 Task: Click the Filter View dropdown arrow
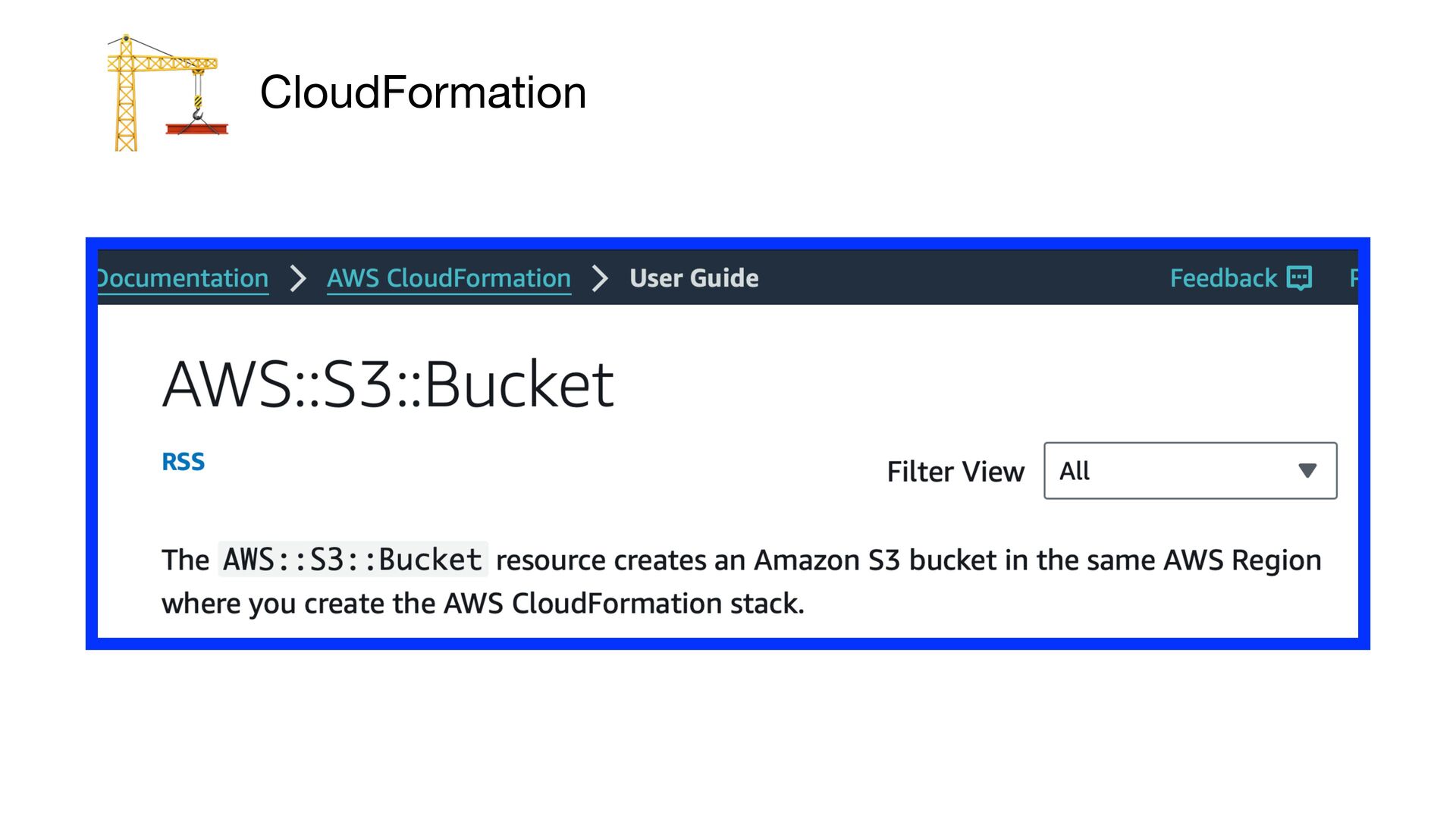pos(1307,471)
